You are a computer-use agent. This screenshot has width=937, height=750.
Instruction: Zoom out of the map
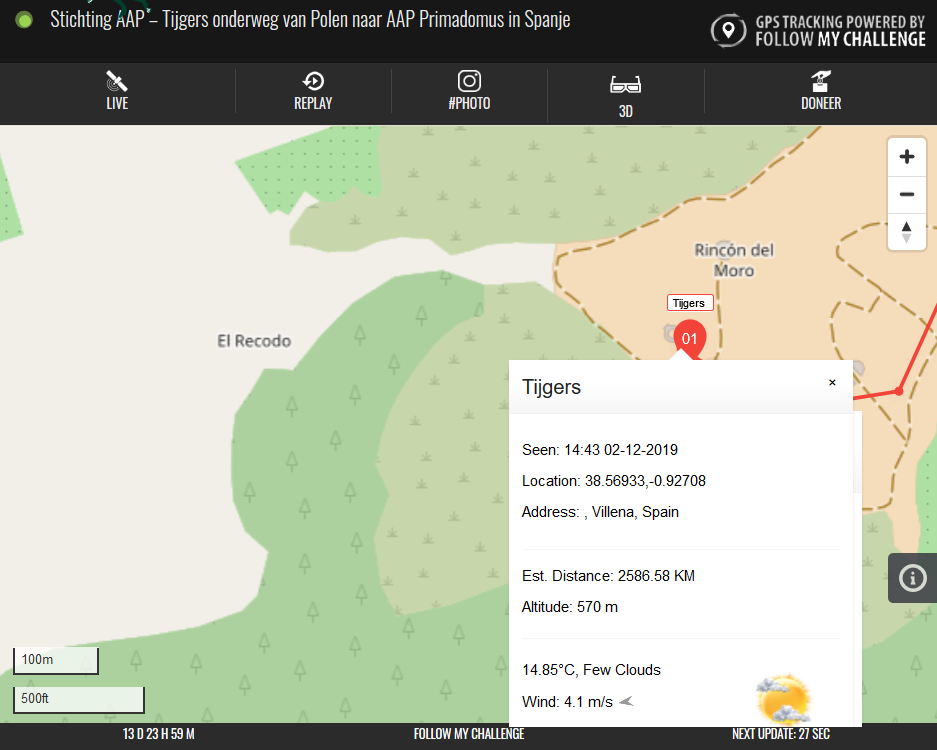click(x=907, y=194)
